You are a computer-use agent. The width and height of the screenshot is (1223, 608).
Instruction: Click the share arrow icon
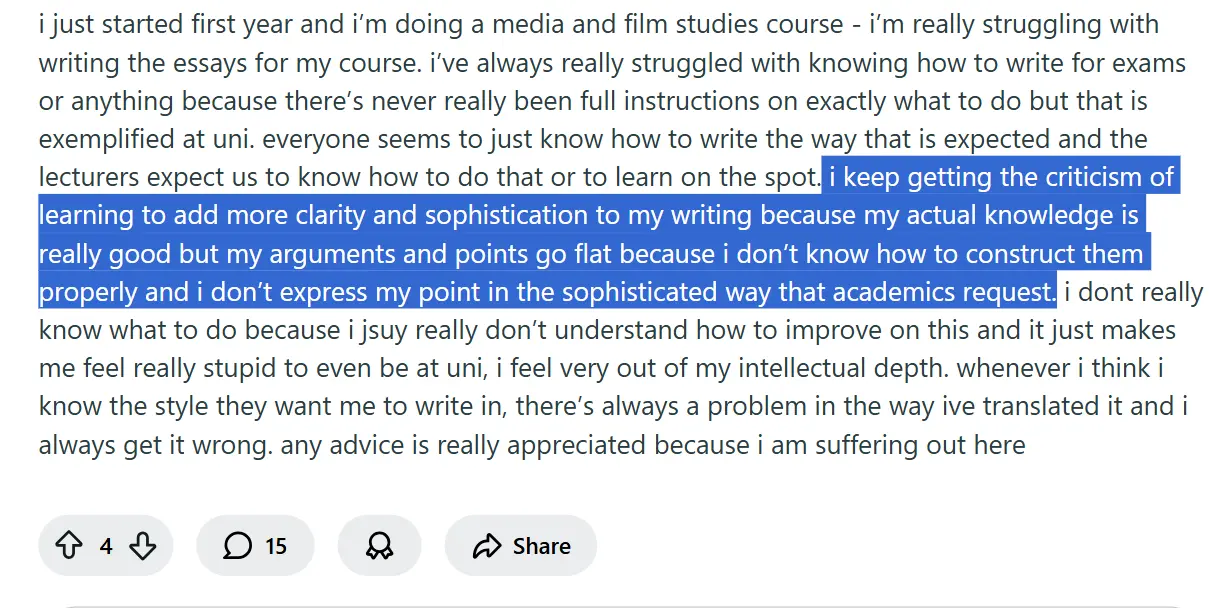pyautogui.click(x=486, y=546)
